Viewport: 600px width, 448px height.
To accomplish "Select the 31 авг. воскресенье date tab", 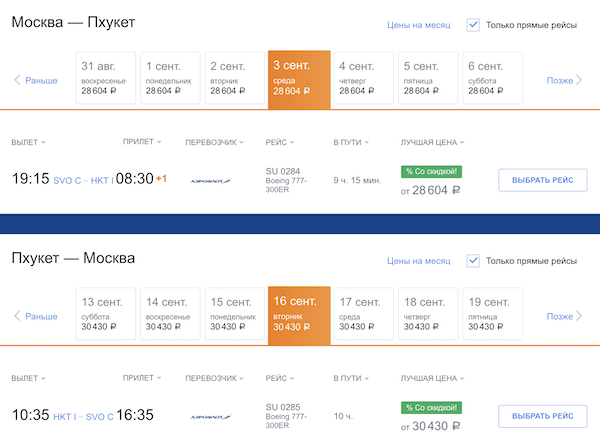I will pos(104,77).
